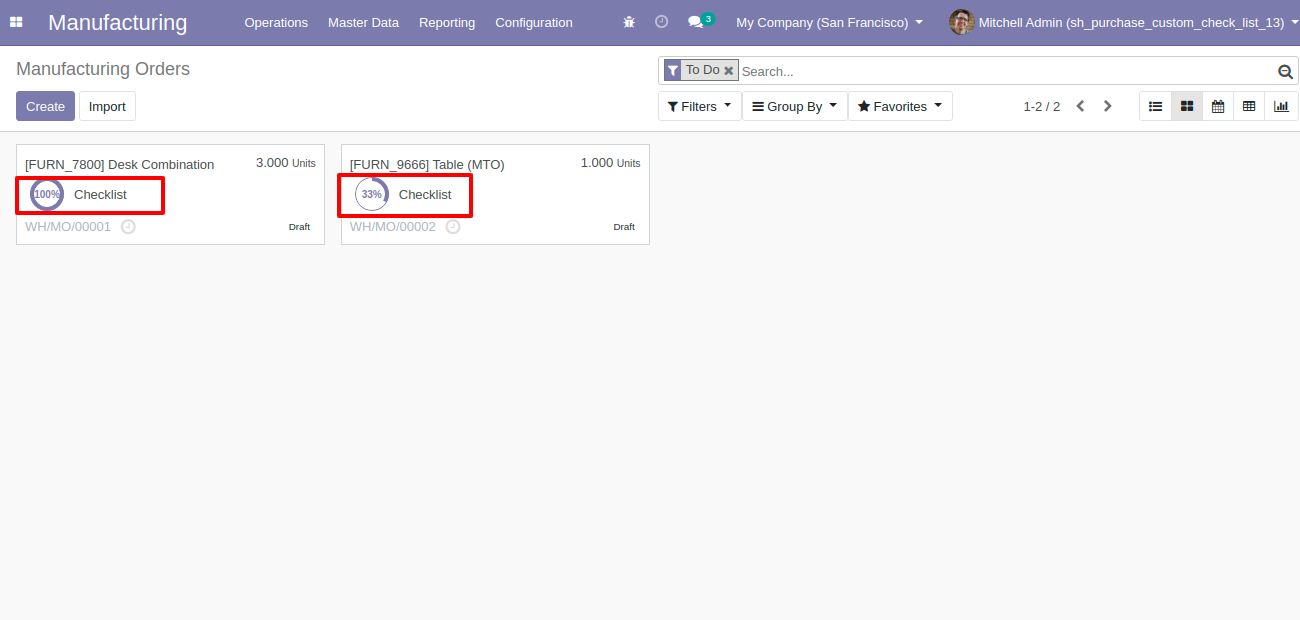The width and height of the screenshot is (1300, 620).
Task: Switch to pivot table view
Action: (x=1249, y=106)
